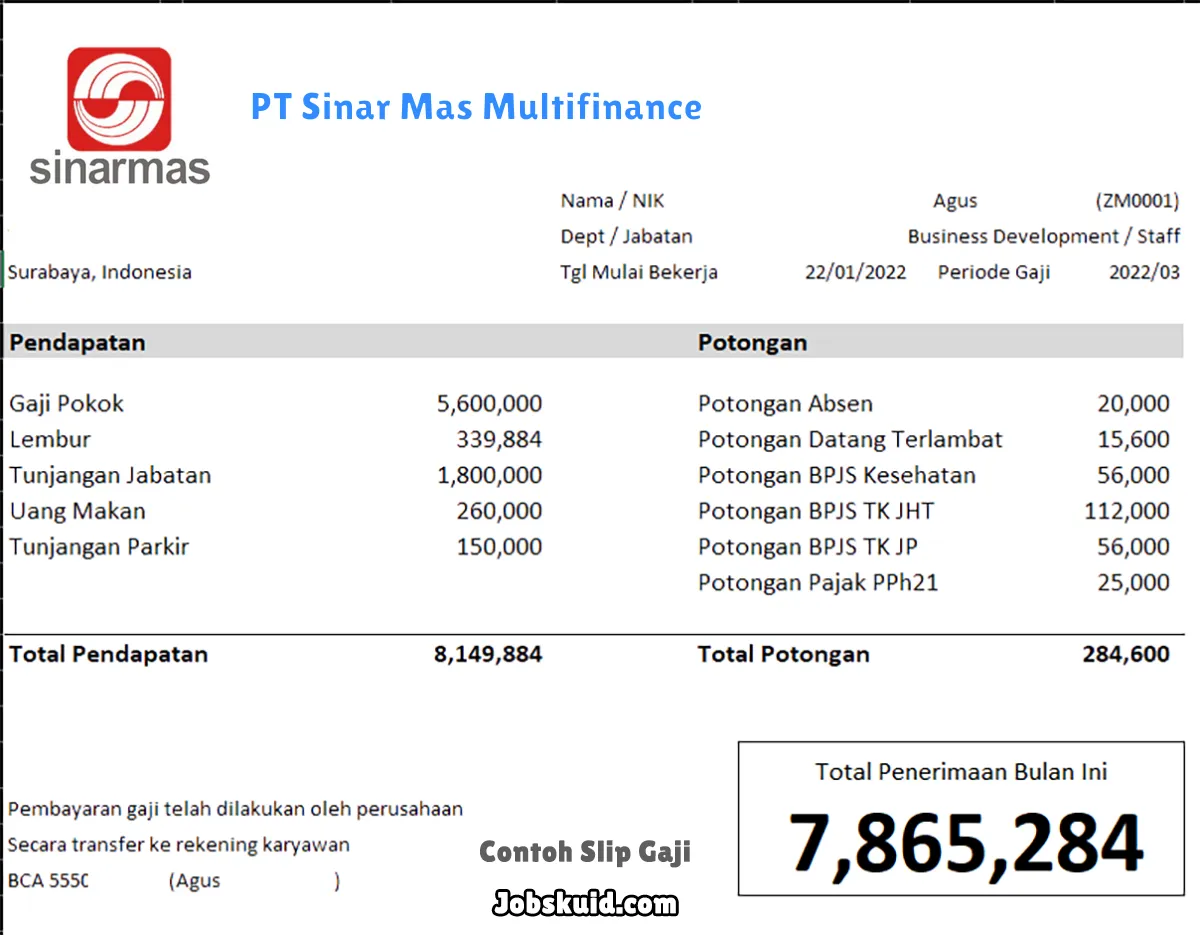Select the Potongan BPJS Kesehatan amount

pyautogui.click(x=1132, y=476)
